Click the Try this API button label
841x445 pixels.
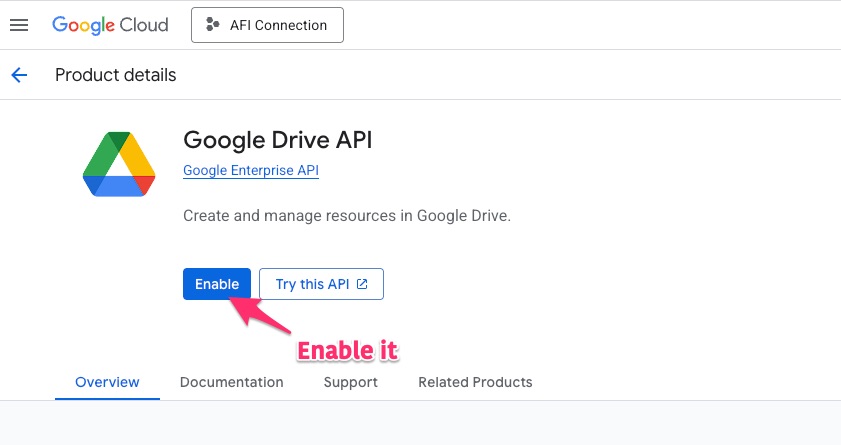click(x=312, y=284)
